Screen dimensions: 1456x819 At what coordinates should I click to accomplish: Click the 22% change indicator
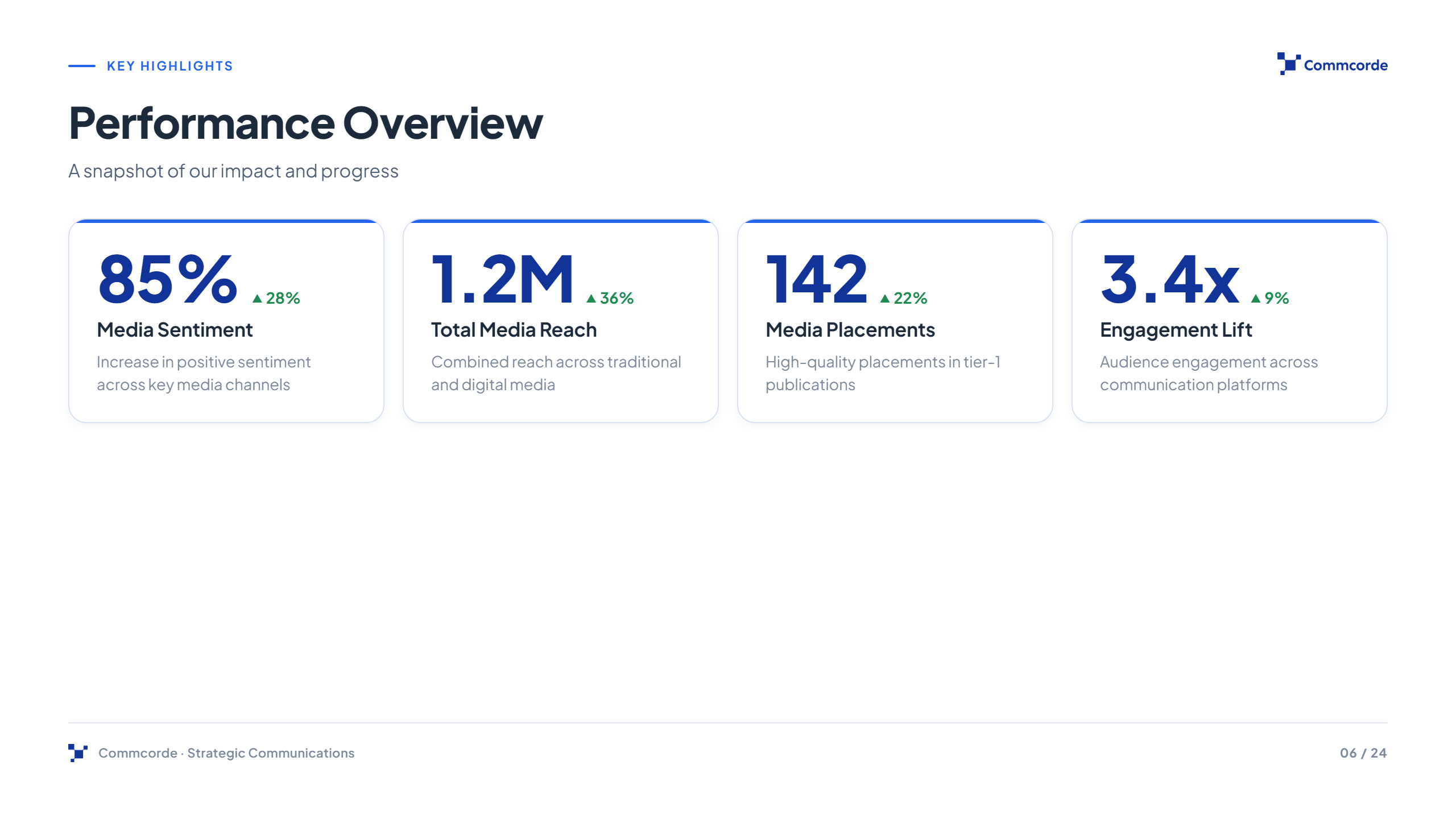tap(903, 298)
